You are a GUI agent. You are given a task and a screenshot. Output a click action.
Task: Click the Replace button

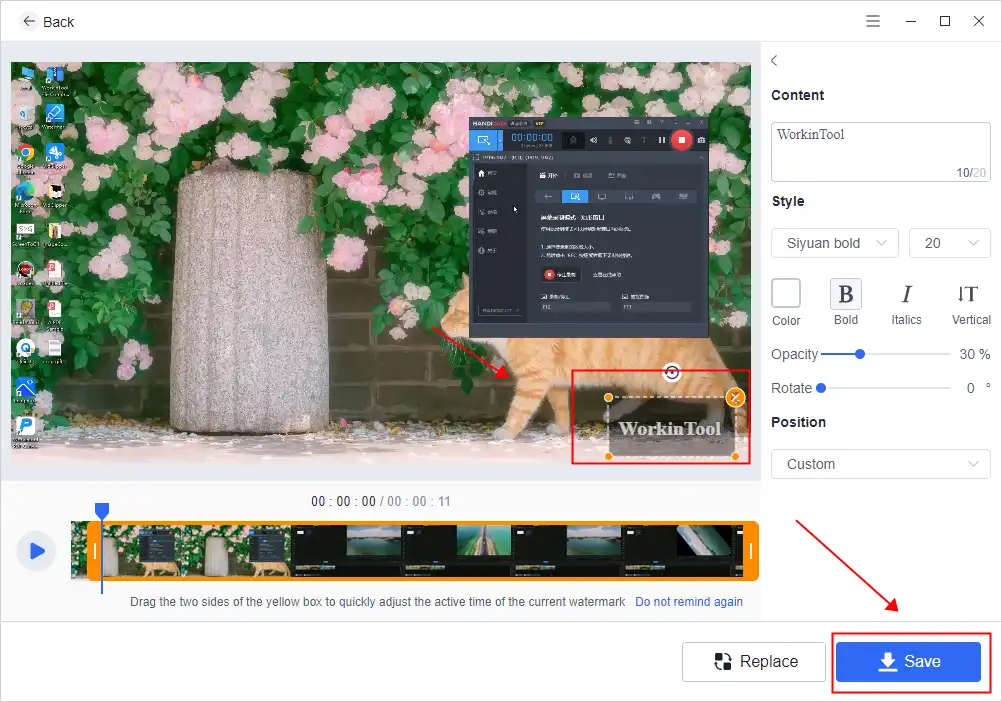(x=753, y=661)
